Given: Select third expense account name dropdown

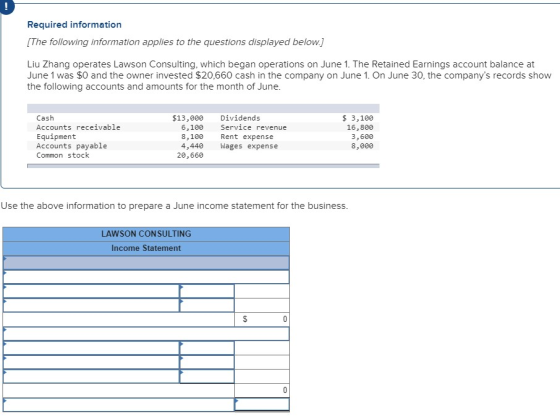Looking at the screenshot, I should [x=91, y=376].
